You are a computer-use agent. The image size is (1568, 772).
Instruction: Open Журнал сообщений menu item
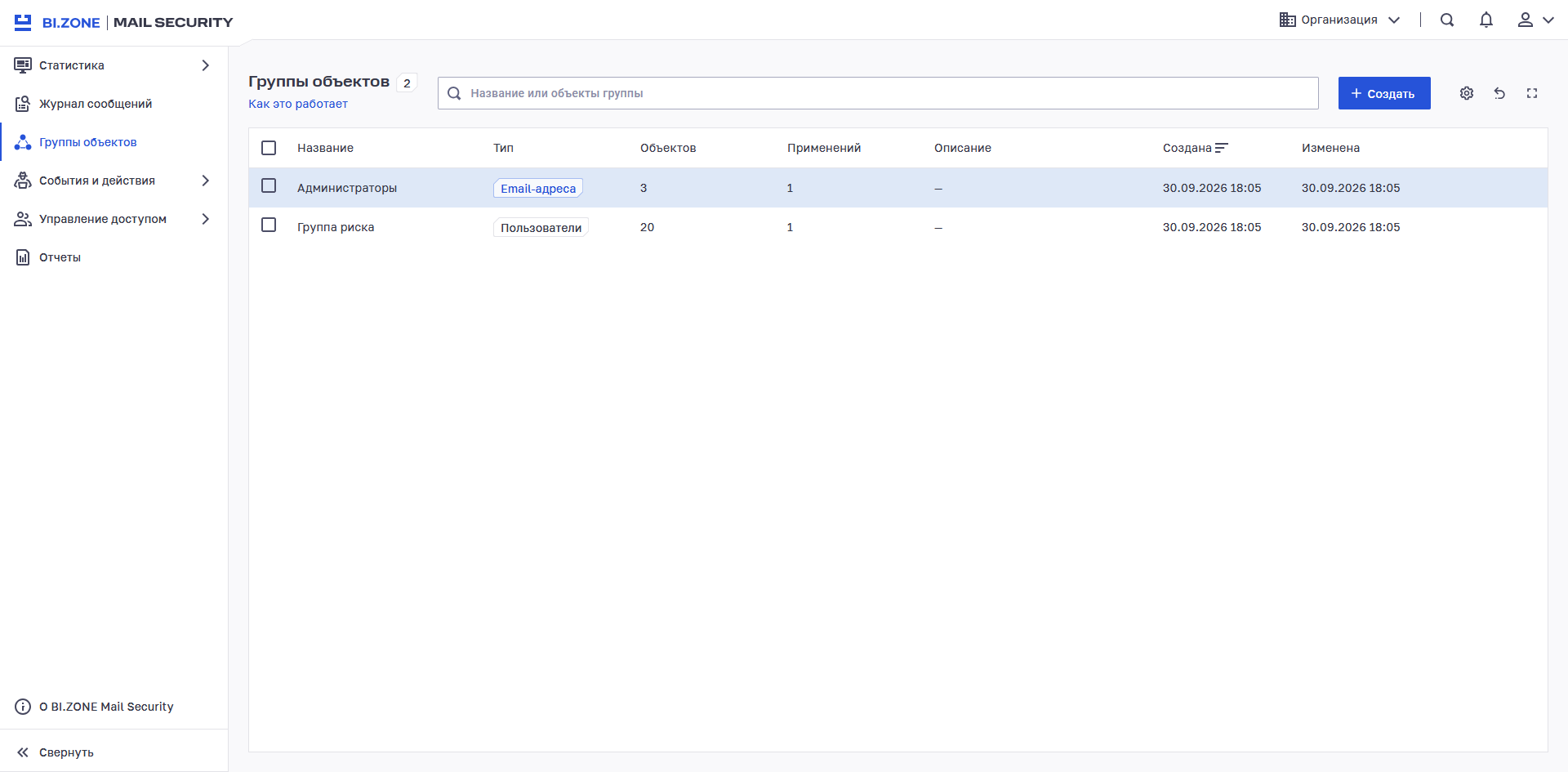coord(114,104)
